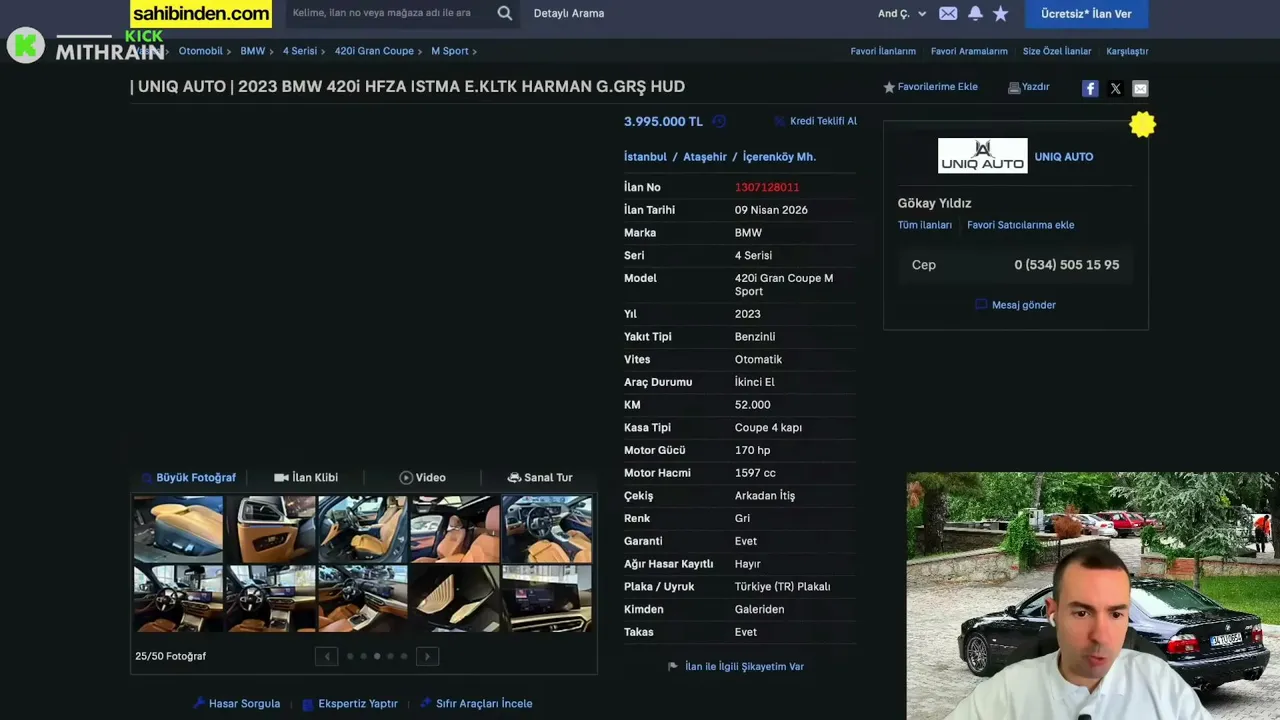Switch to the Video tab

point(423,478)
